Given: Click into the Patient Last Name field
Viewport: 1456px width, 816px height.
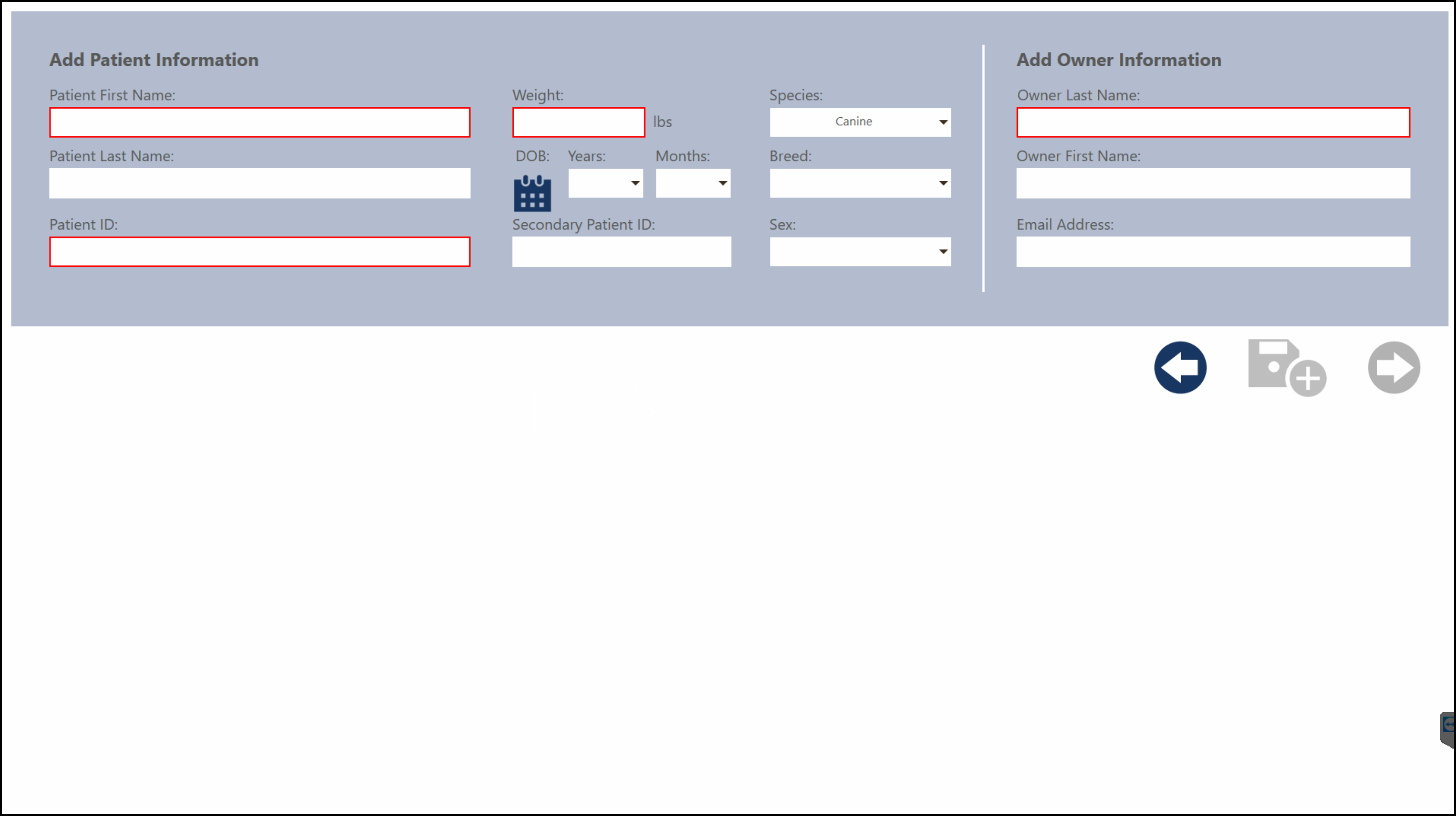Looking at the screenshot, I should (260, 183).
